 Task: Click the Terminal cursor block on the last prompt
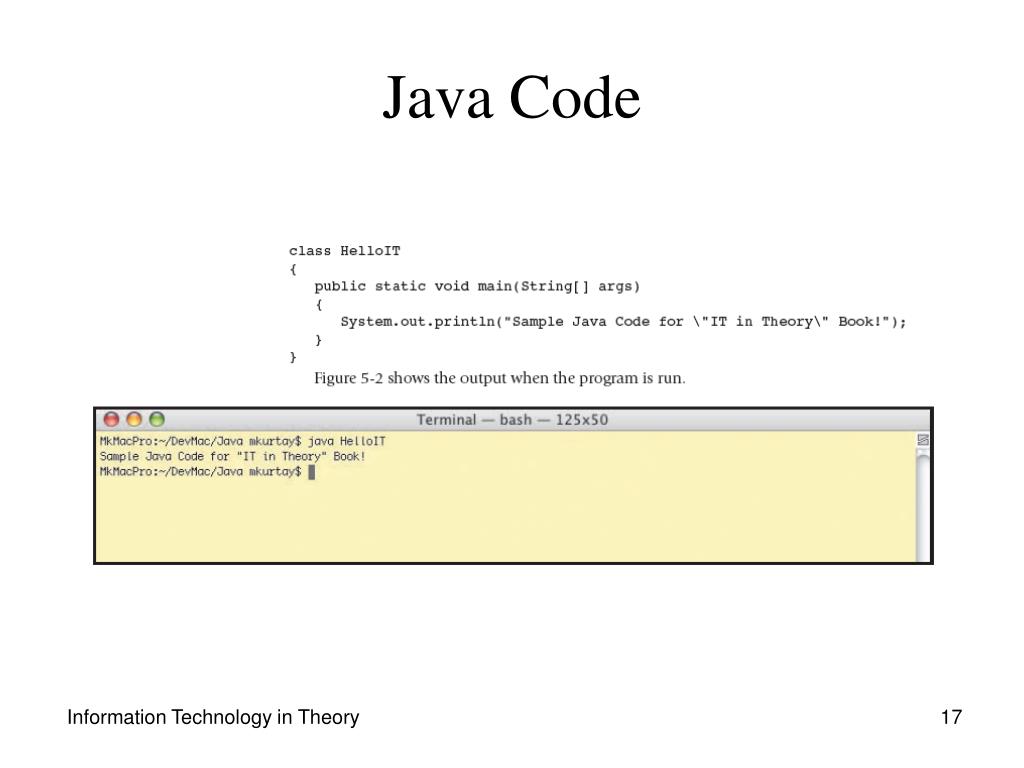point(312,472)
